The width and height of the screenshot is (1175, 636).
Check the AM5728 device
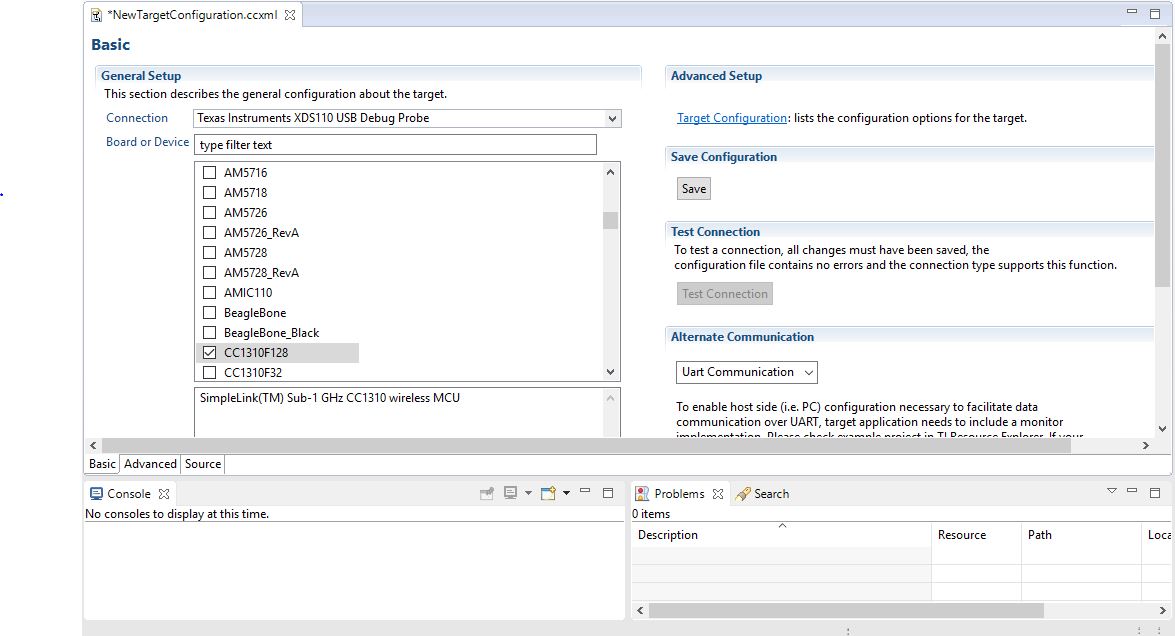210,252
